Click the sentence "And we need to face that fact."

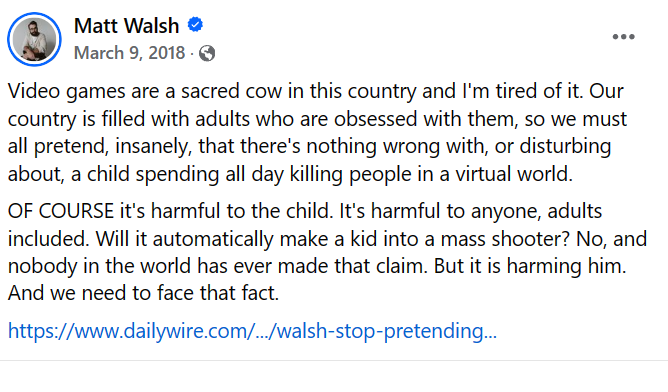[143, 293]
